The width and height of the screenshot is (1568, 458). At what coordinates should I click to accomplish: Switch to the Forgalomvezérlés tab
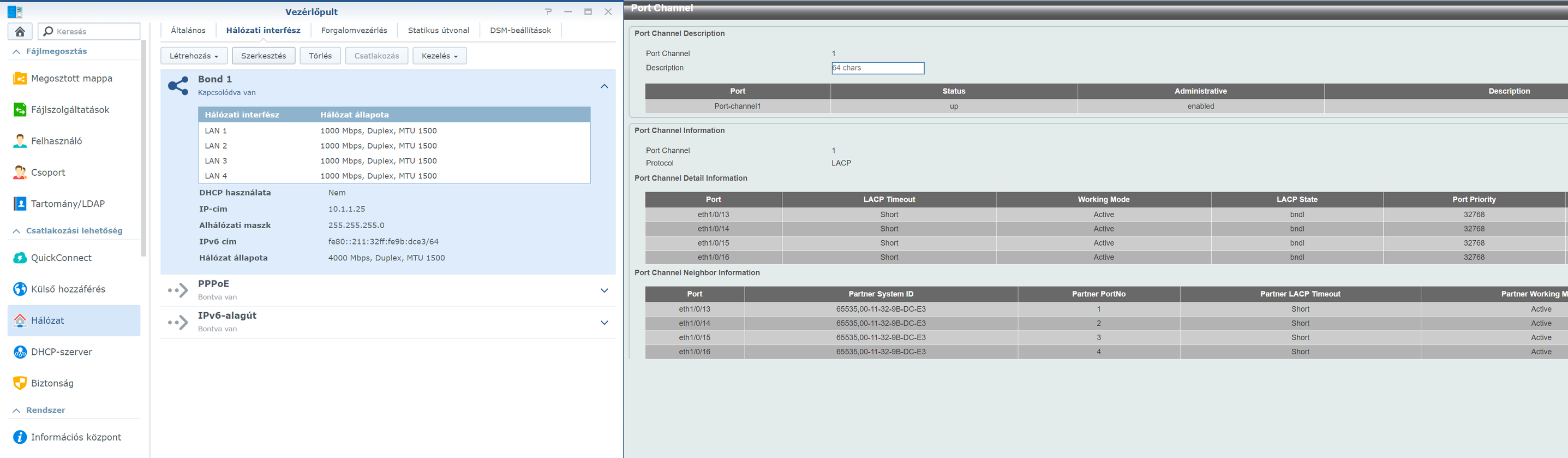(x=354, y=31)
